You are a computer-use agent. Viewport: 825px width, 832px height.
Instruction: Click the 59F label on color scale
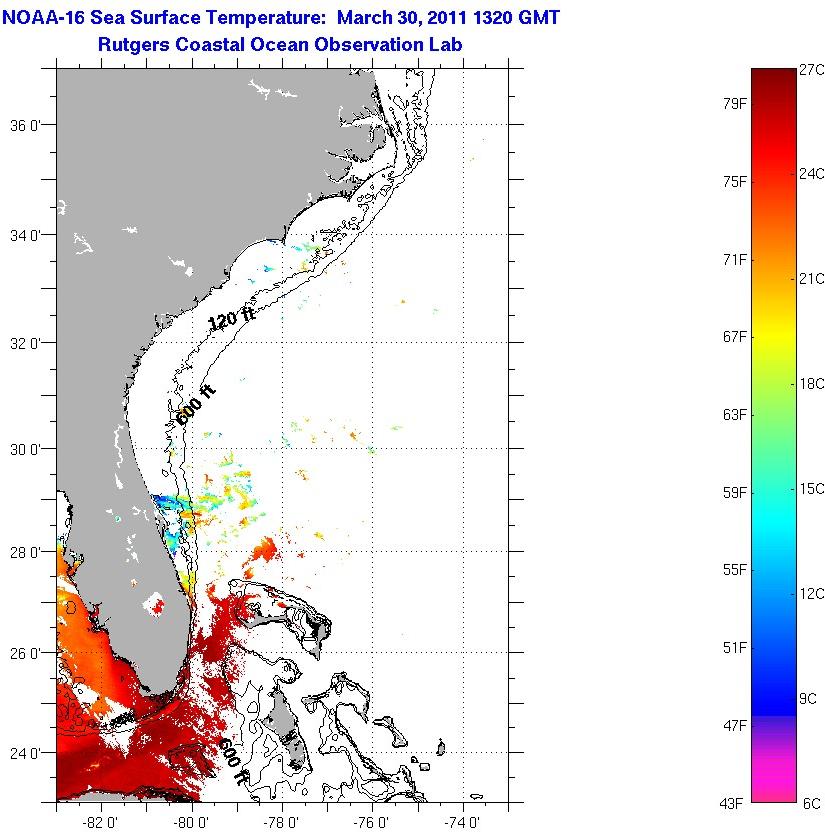[x=734, y=493]
